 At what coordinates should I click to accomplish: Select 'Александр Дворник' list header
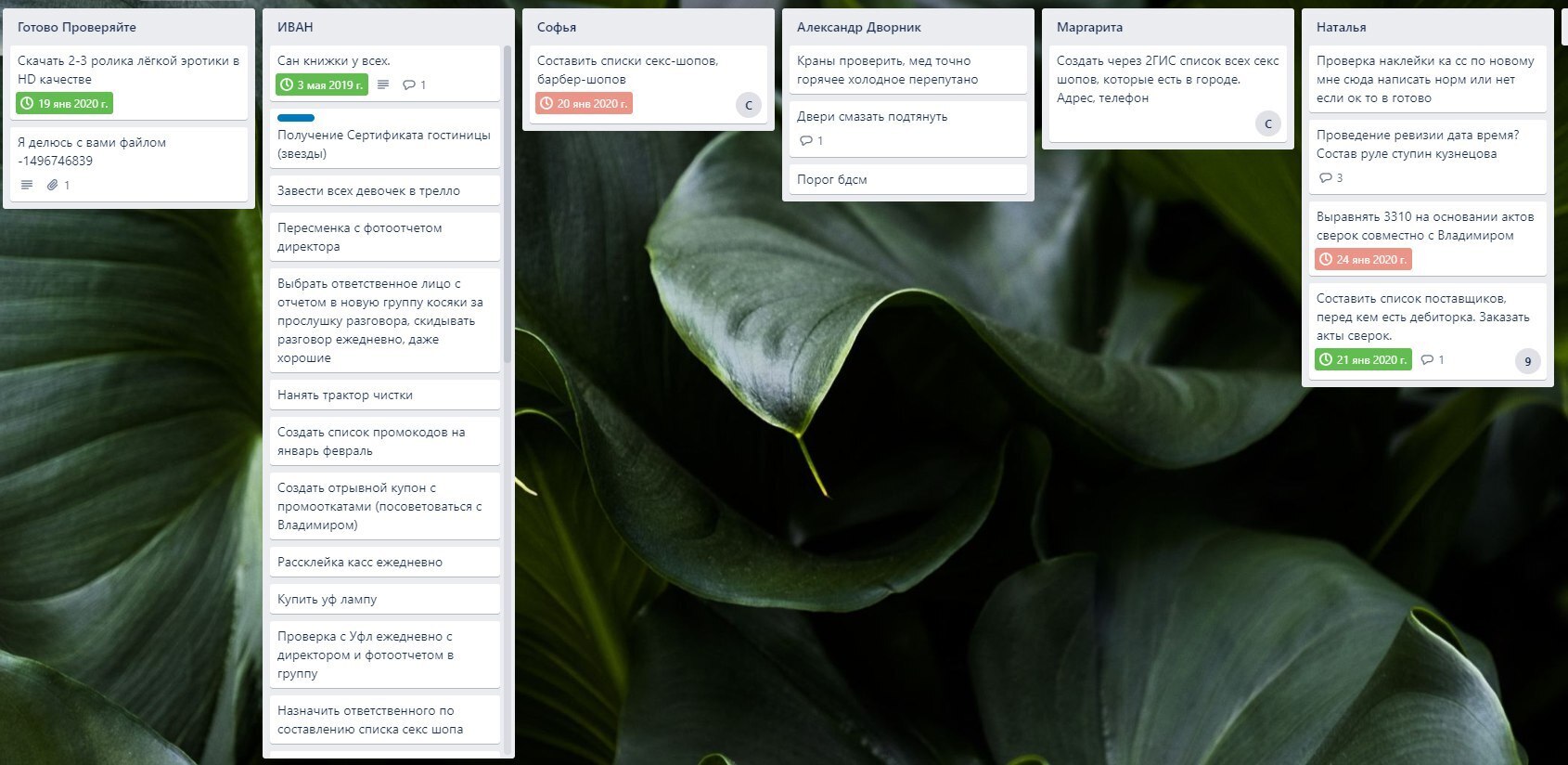859,27
